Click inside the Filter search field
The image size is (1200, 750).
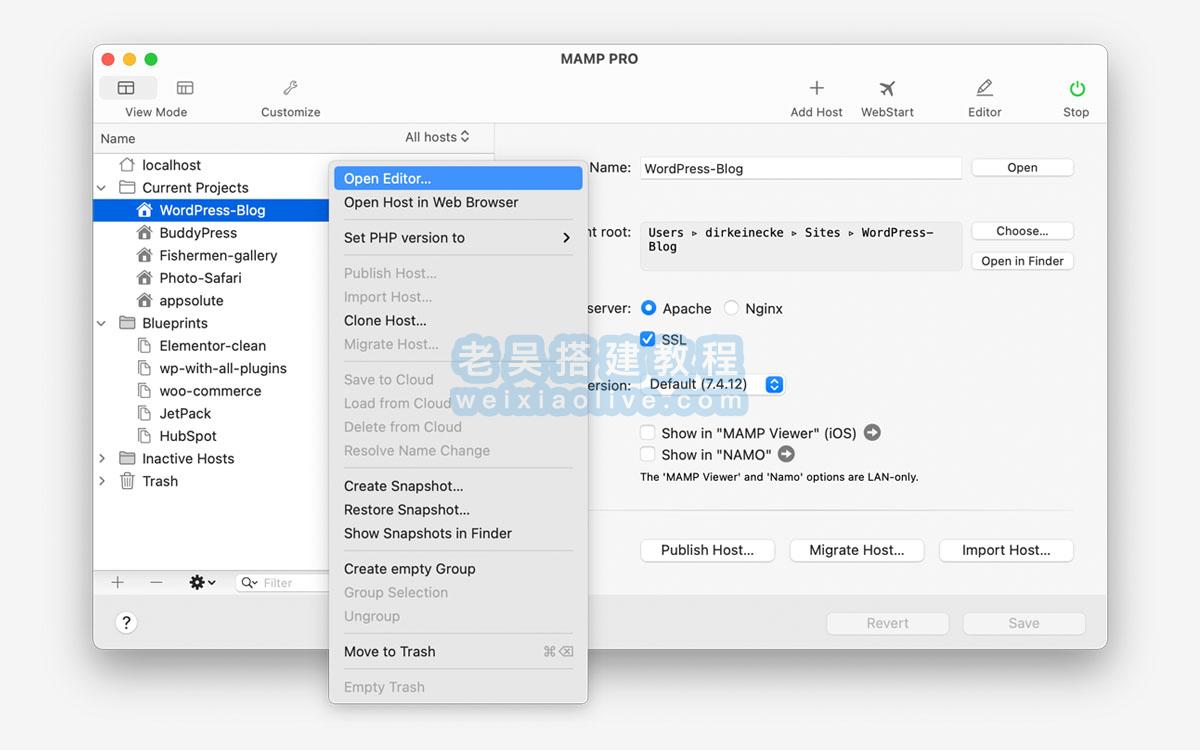(285, 582)
